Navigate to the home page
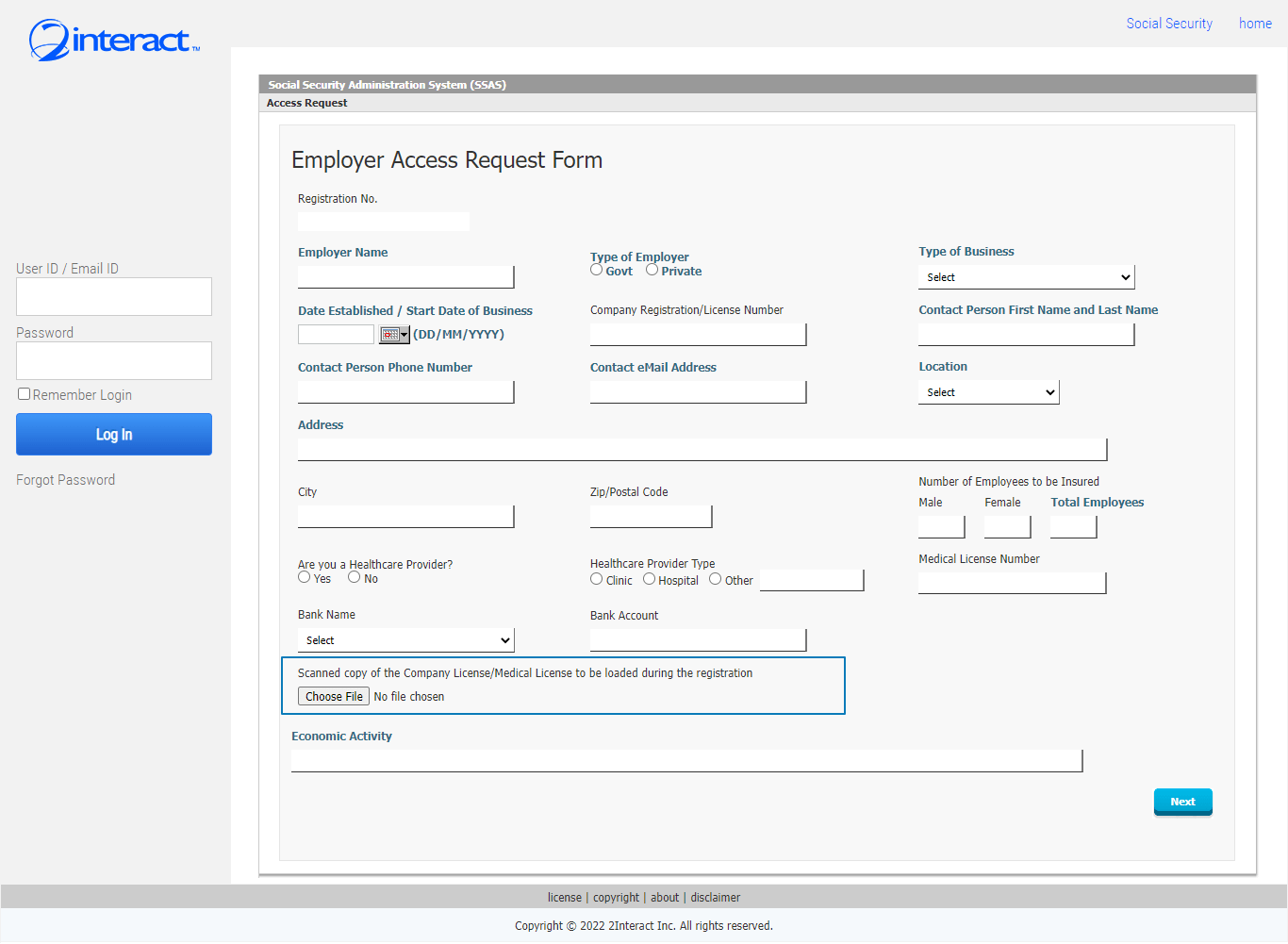The width and height of the screenshot is (1288, 944). click(x=1255, y=23)
